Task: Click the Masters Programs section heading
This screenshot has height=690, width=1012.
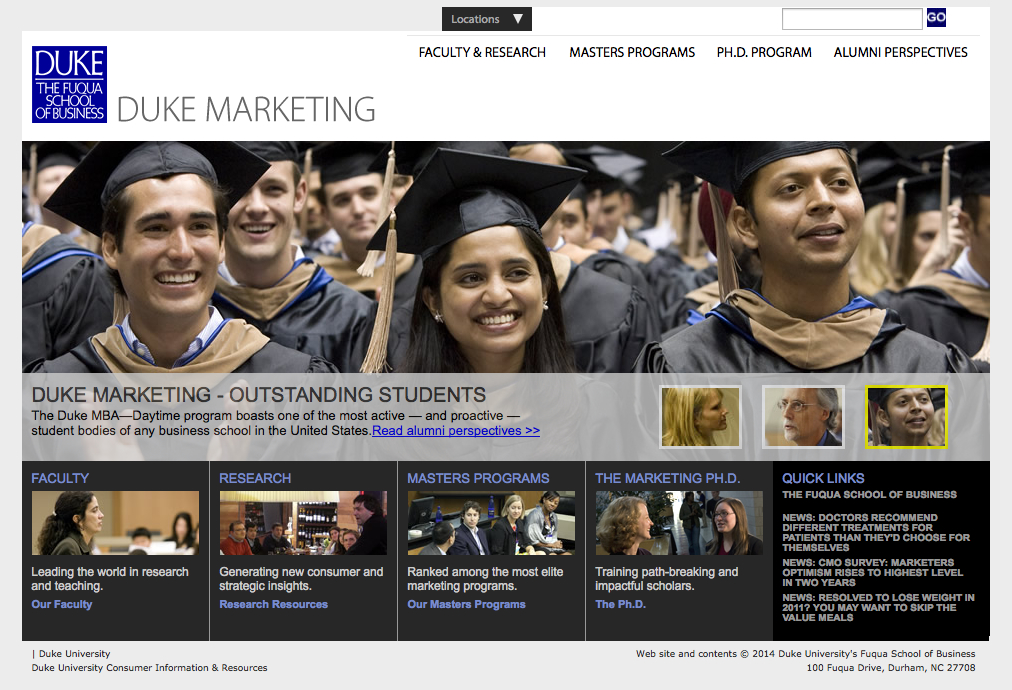Action: click(478, 478)
